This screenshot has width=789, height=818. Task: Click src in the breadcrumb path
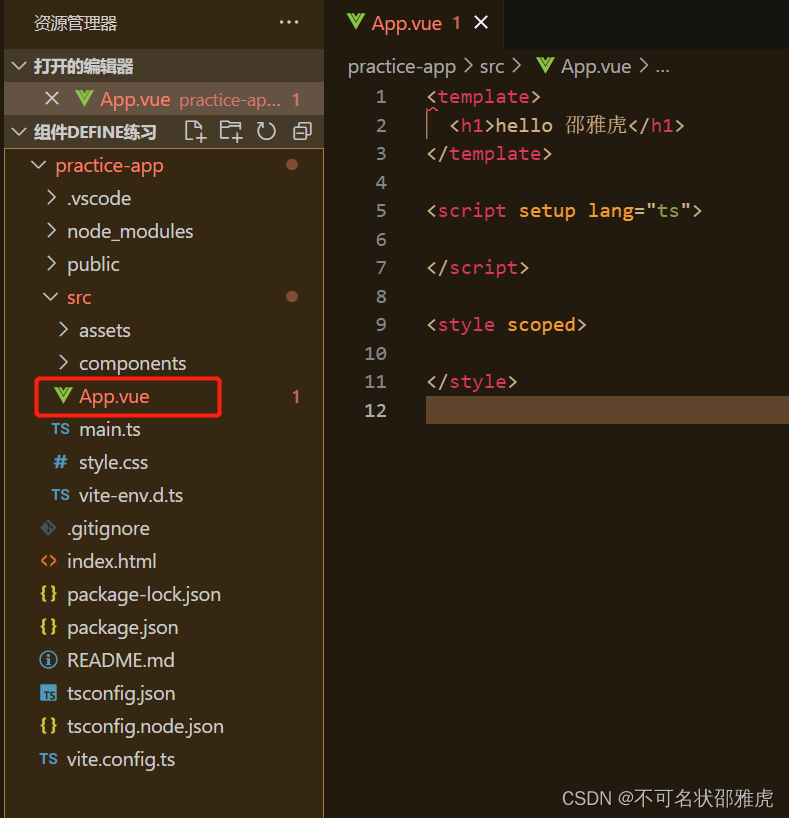[x=492, y=67]
